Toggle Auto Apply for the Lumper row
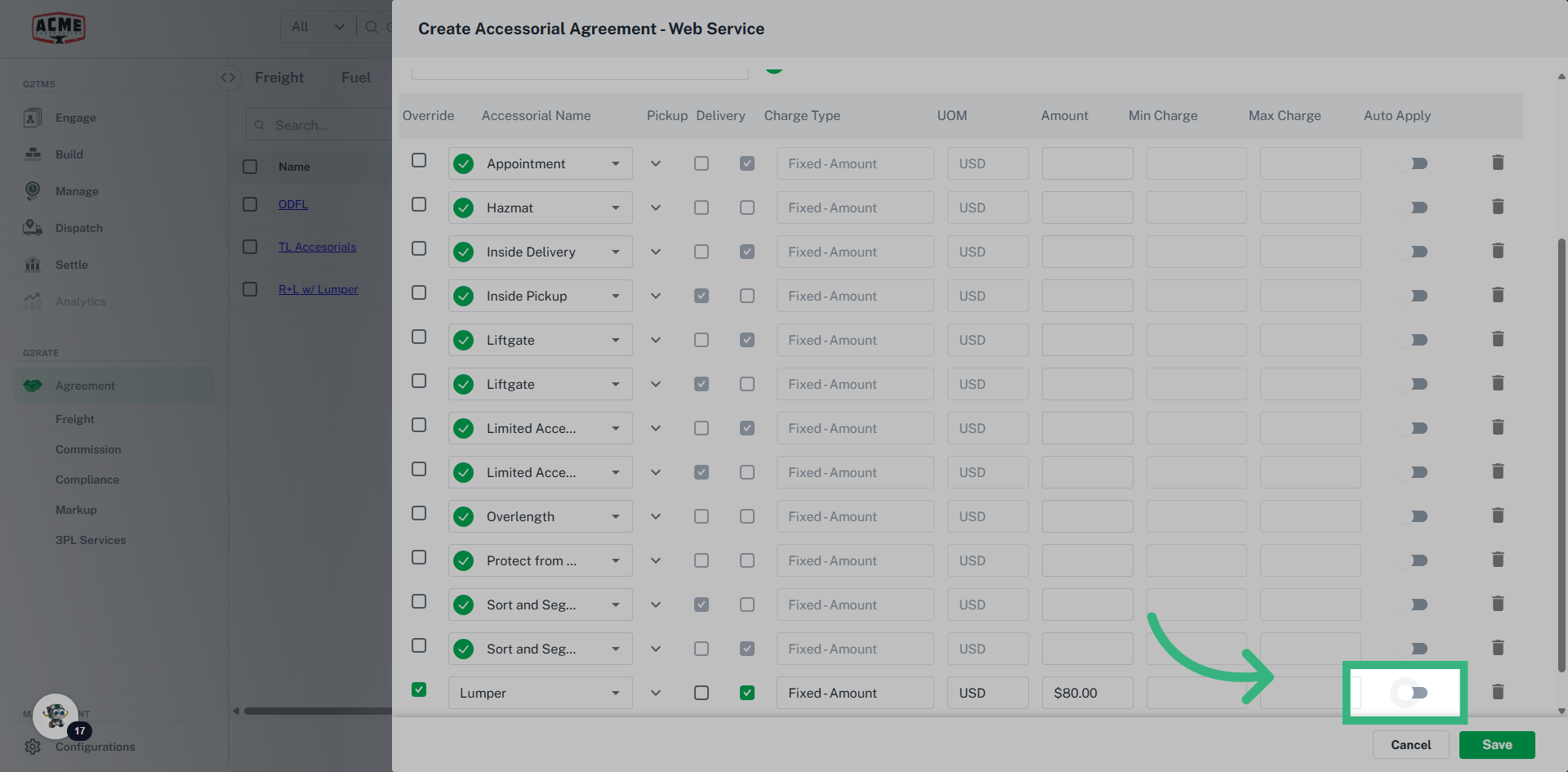Viewport: 1568px width, 772px height. pos(1412,693)
